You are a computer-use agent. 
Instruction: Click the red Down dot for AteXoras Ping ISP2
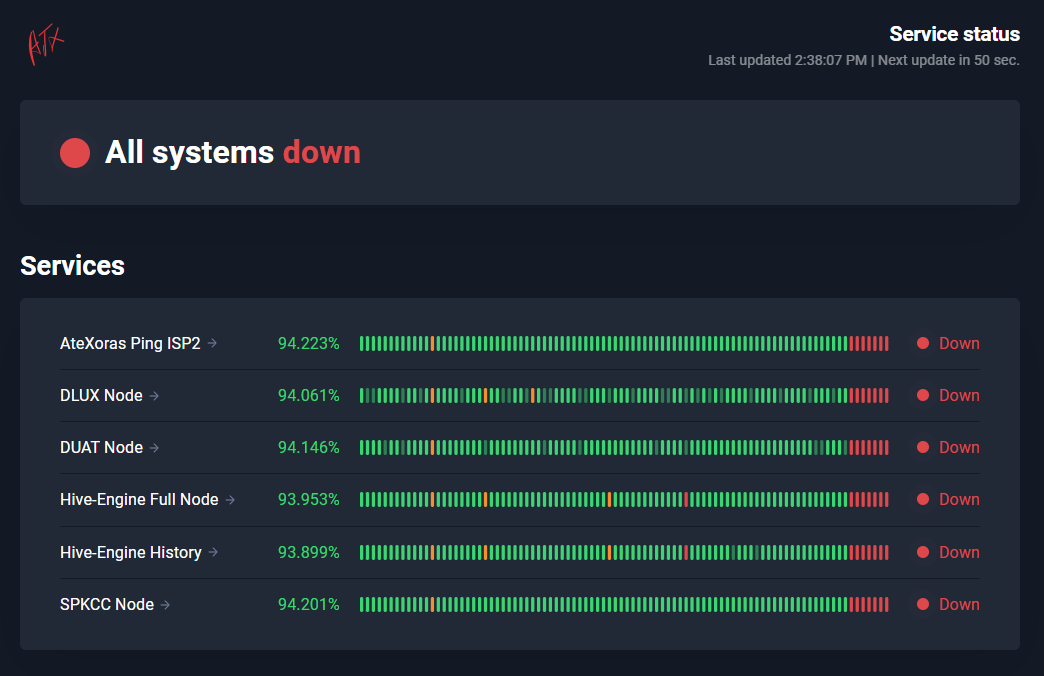(x=923, y=343)
